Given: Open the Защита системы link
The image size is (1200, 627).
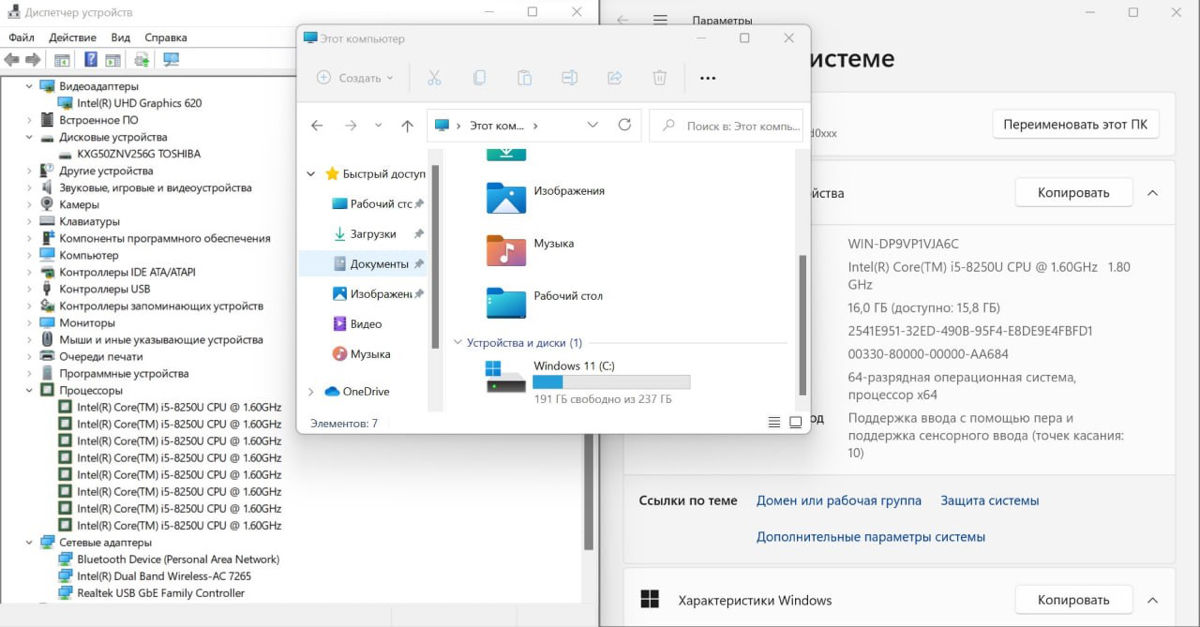Looking at the screenshot, I should (x=989, y=500).
